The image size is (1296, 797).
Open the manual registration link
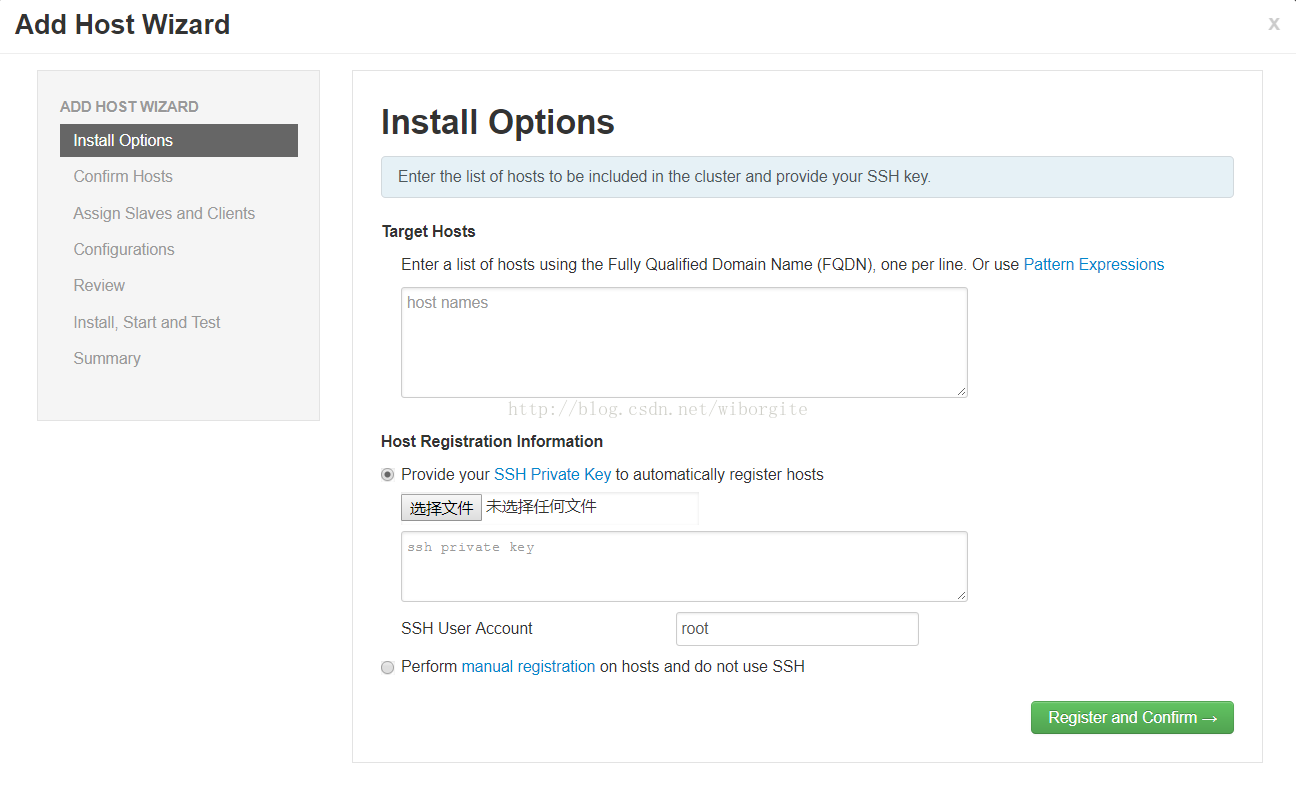(528, 666)
